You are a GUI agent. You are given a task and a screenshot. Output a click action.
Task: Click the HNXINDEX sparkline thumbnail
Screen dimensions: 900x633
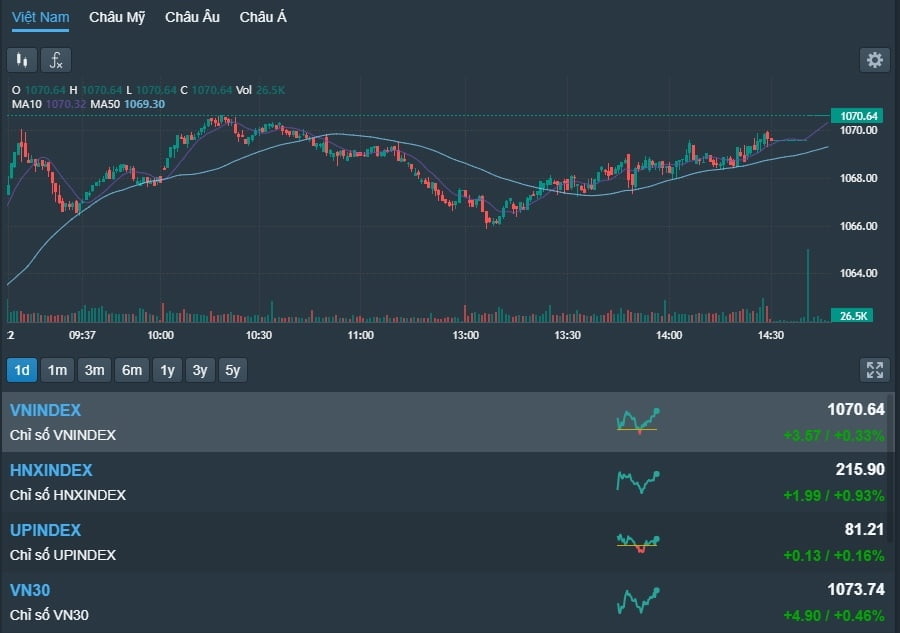point(638,481)
